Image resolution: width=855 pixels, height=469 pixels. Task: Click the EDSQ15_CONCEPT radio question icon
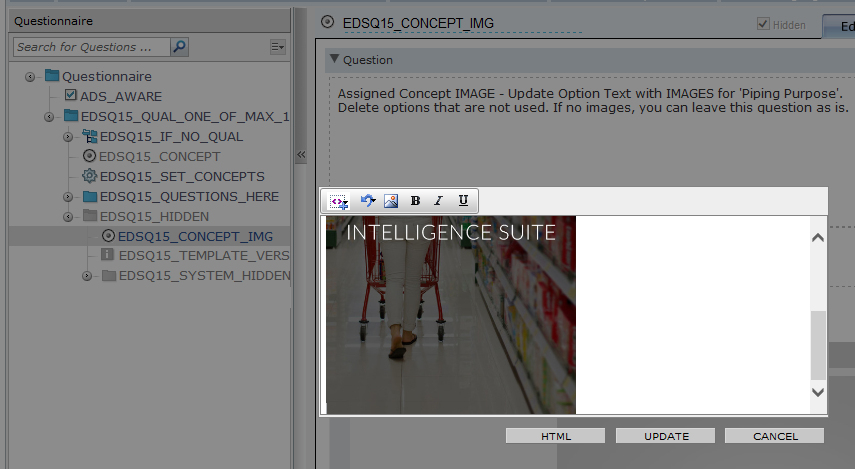pos(89,156)
